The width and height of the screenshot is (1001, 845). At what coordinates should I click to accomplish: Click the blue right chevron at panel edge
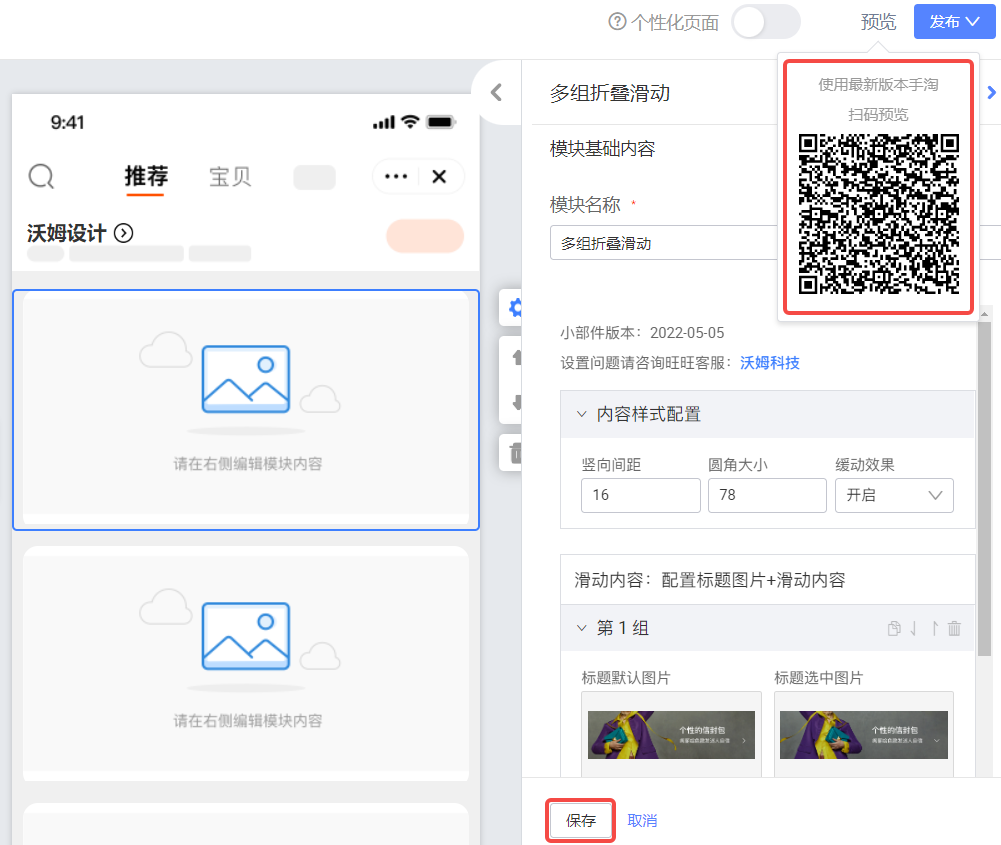991,93
